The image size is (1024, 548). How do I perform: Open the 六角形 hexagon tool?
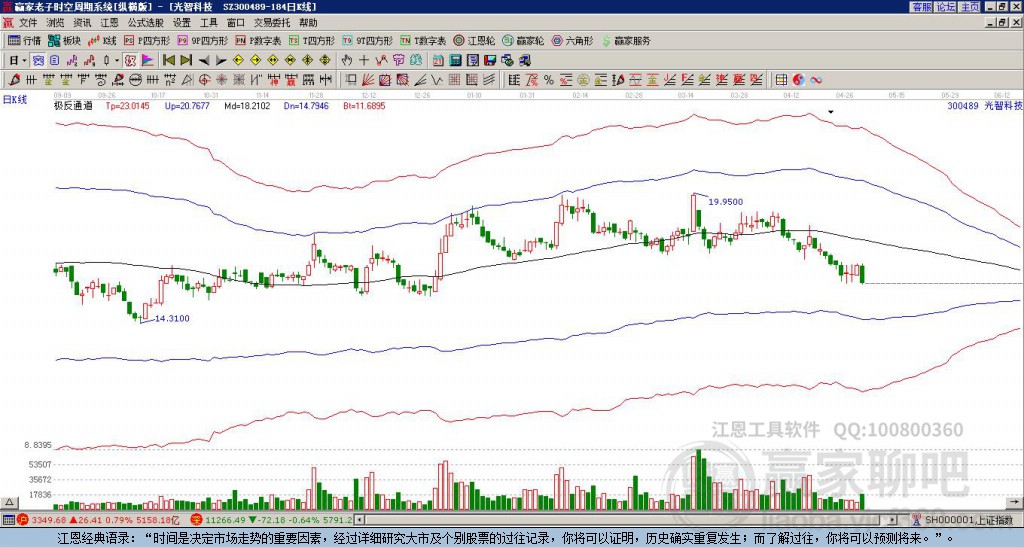pyautogui.click(x=573, y=40)
